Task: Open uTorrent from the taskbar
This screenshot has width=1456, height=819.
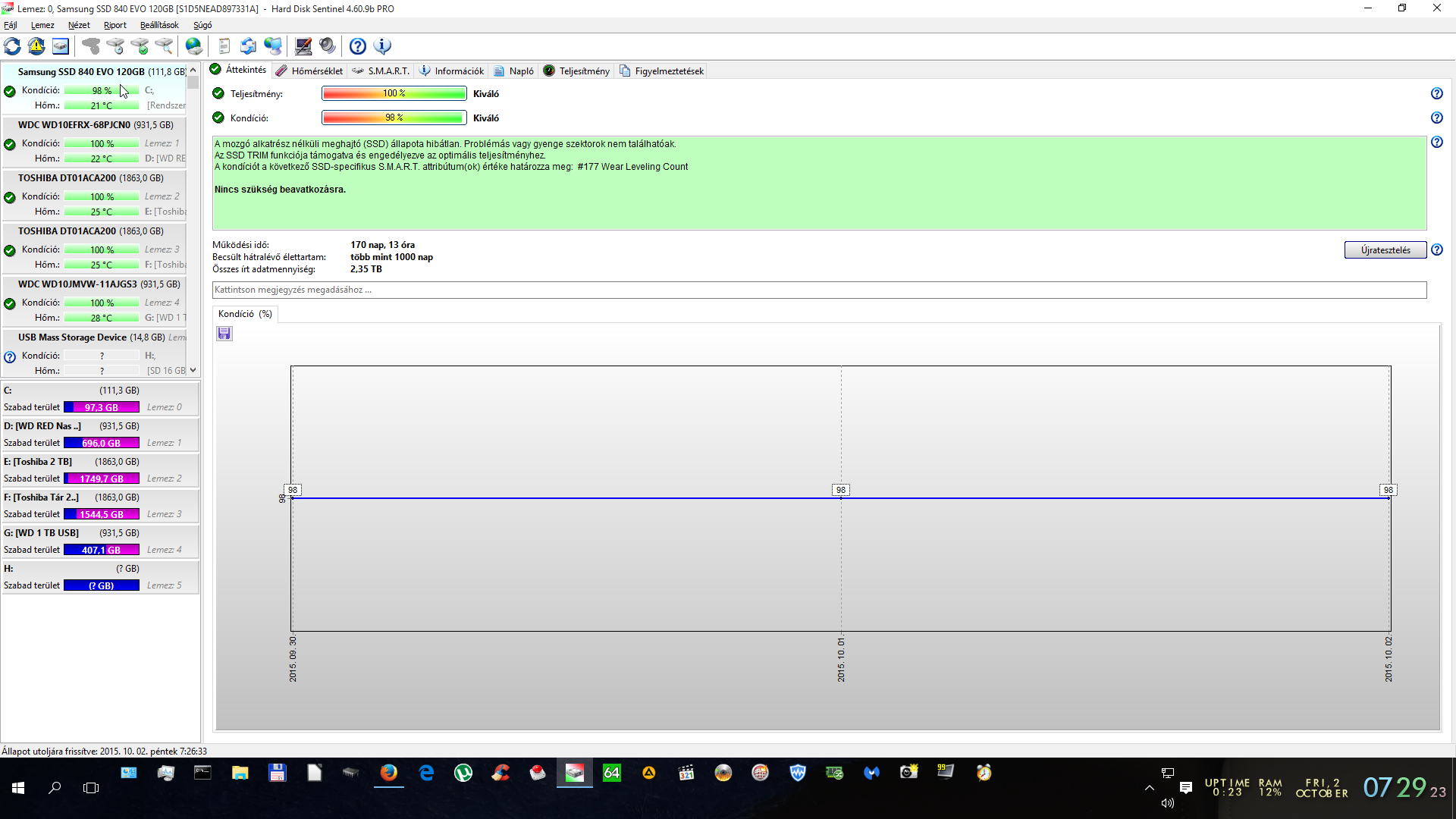Action: [463, 773]
